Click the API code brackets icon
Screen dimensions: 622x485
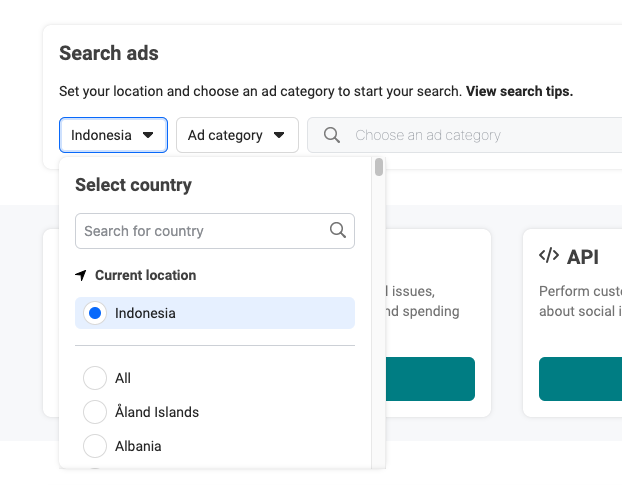coord(549,256)
